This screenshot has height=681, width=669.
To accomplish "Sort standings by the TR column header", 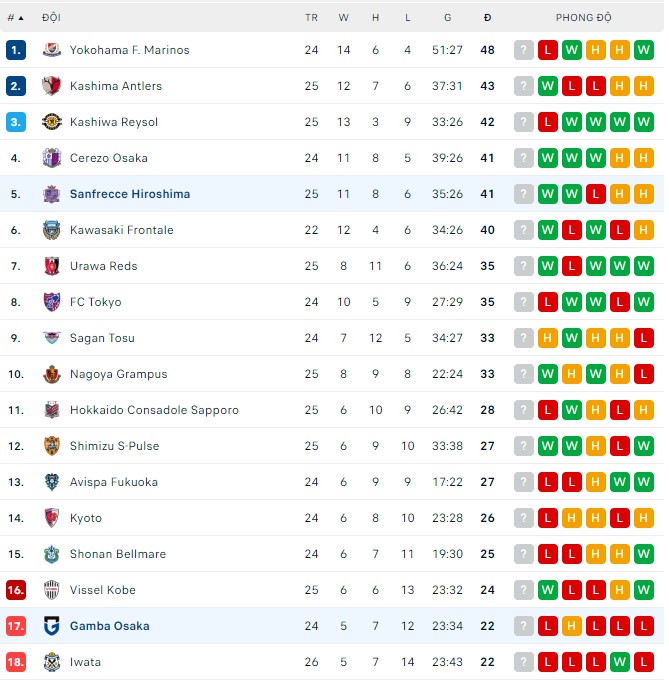I will pos(311,18).
